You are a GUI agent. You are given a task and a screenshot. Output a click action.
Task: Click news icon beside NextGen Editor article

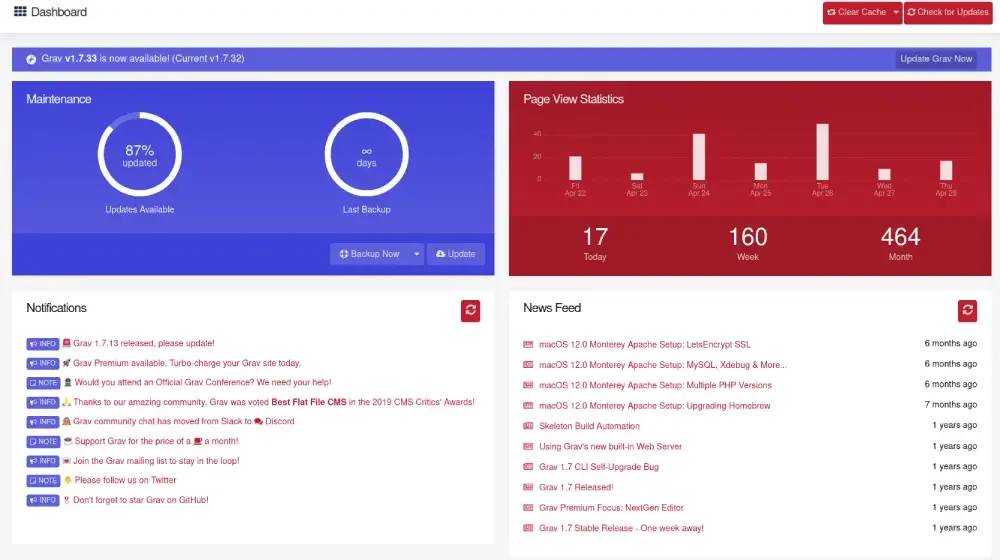tap(528, 508)
